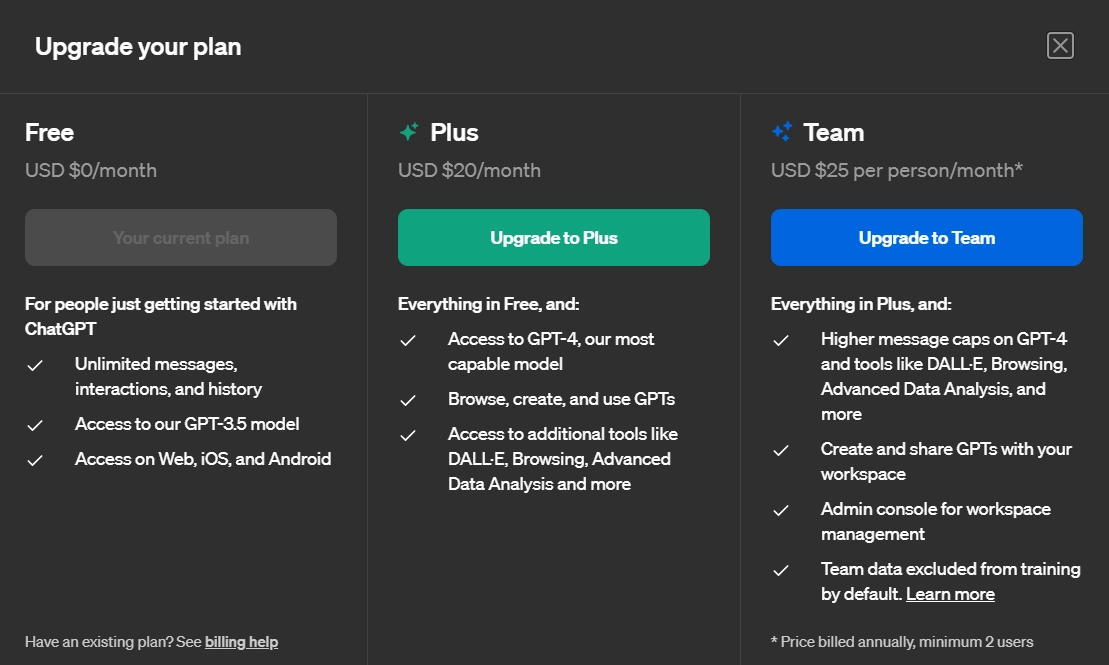Click the USD $25 per person/month price
Viewport: 1109px width, 665px height.
(897, 170)
